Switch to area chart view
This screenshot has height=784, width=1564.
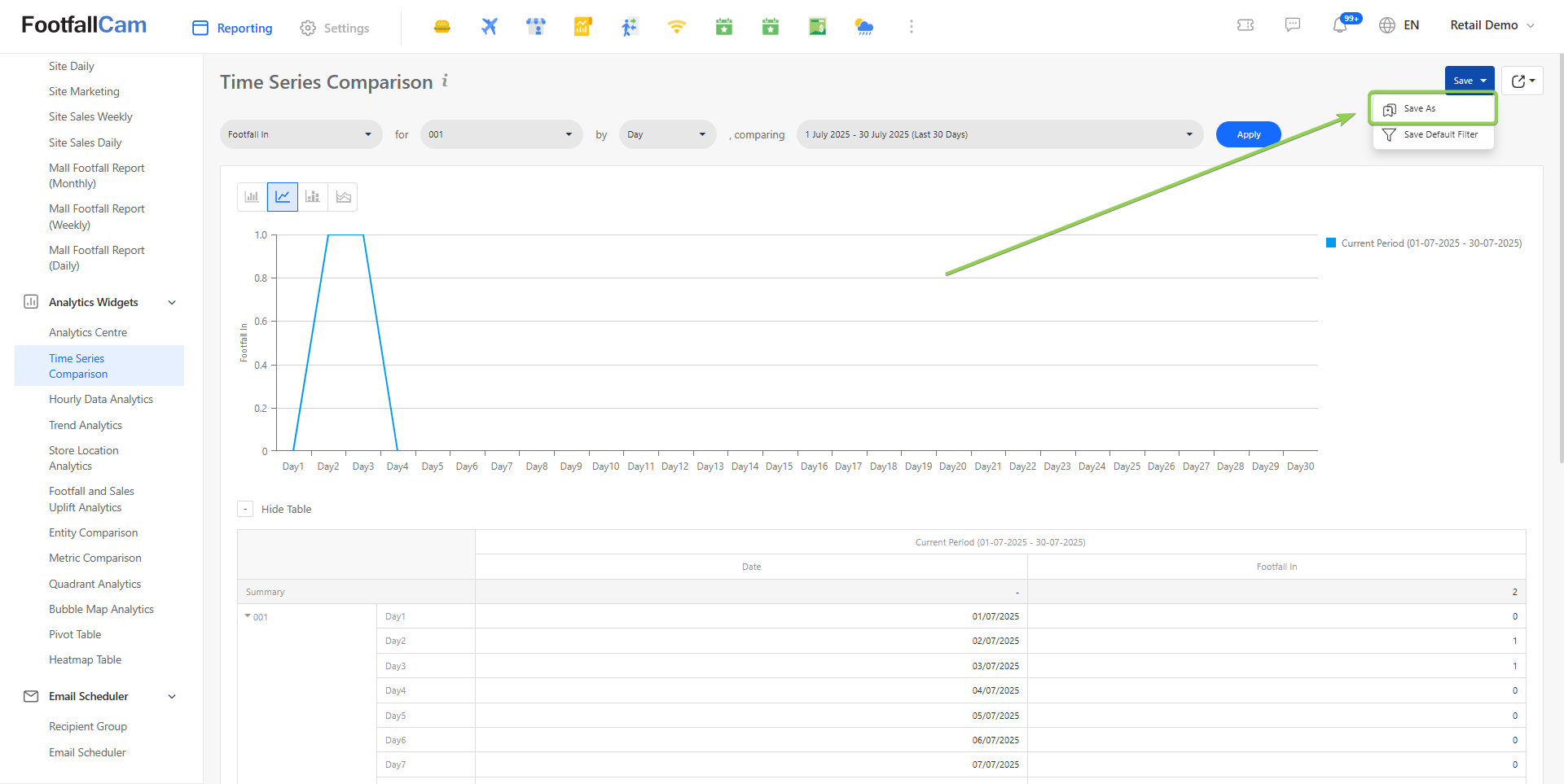[343, 197]
